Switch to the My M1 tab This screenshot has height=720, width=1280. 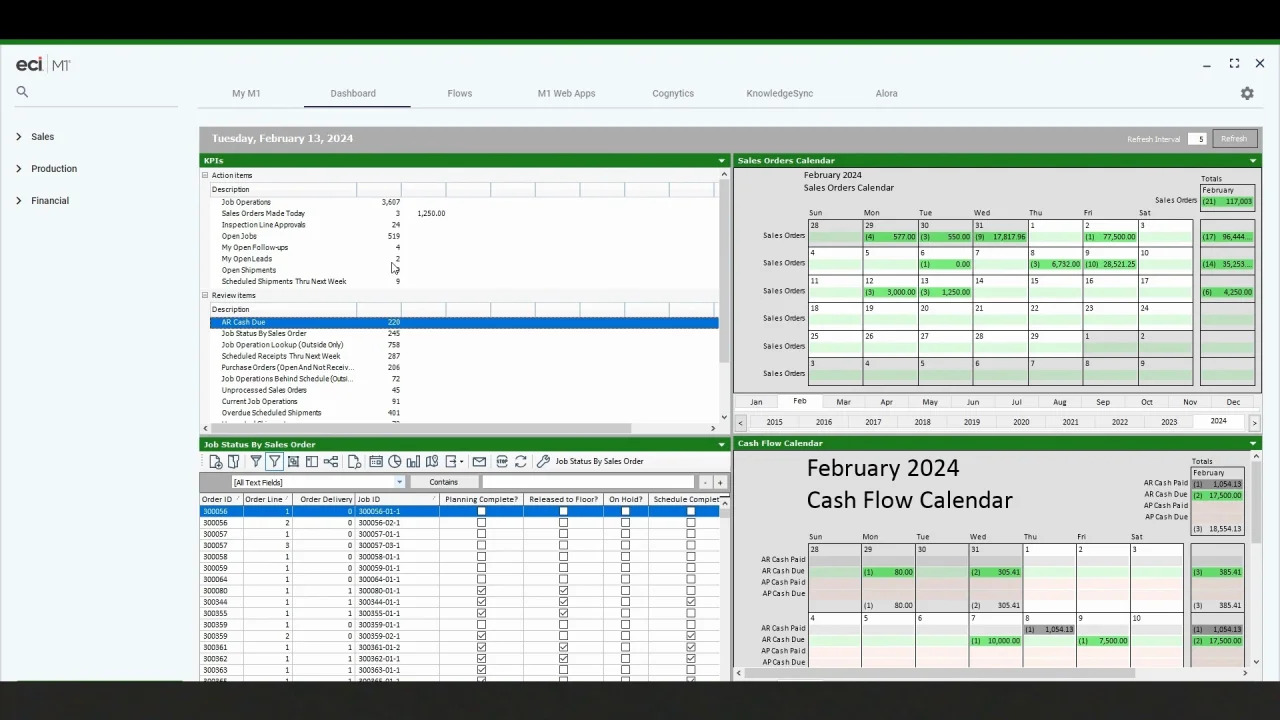pyautogui.click(x=246, y=93)
